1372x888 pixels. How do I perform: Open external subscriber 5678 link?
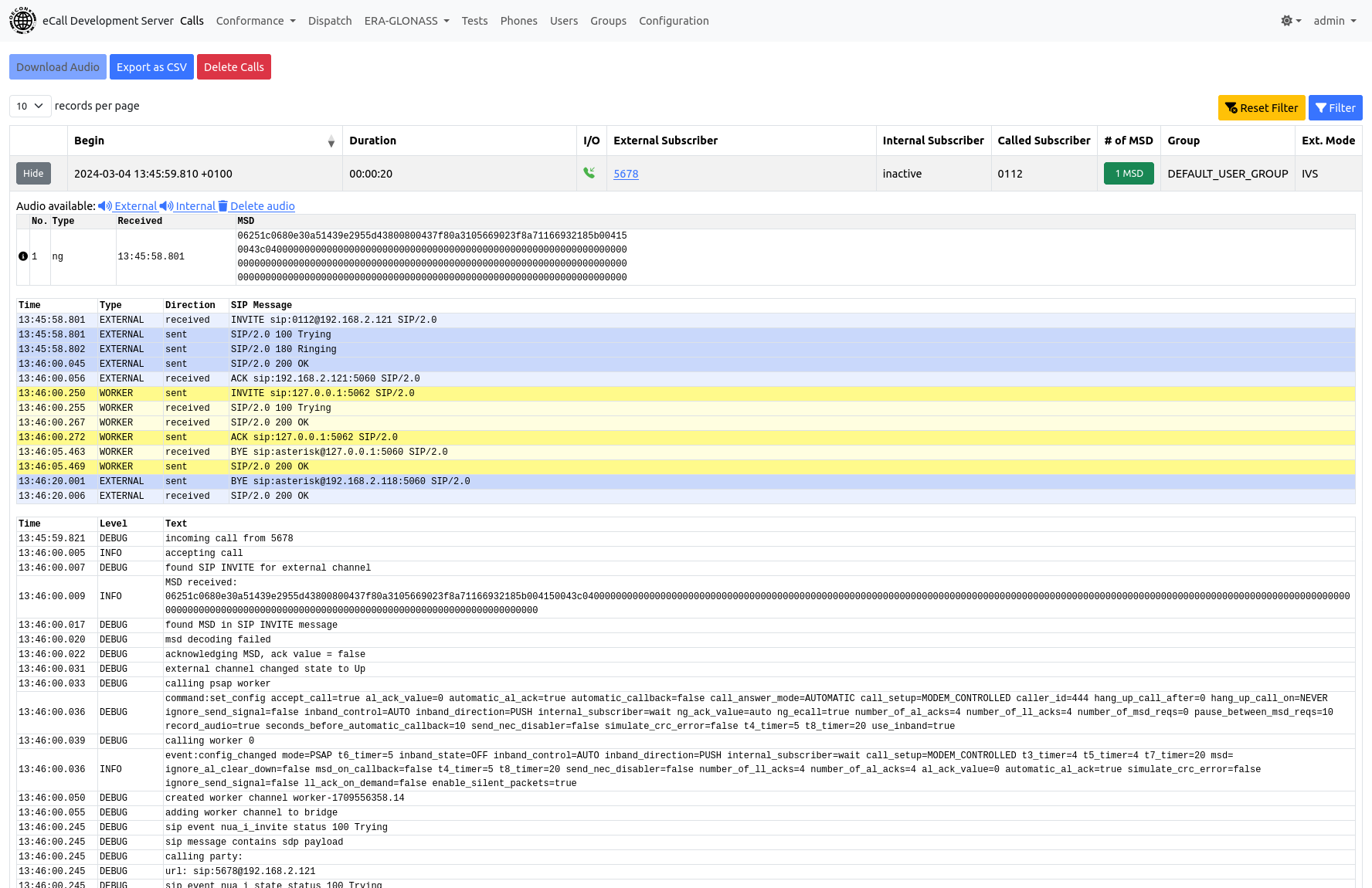(626, 174)
